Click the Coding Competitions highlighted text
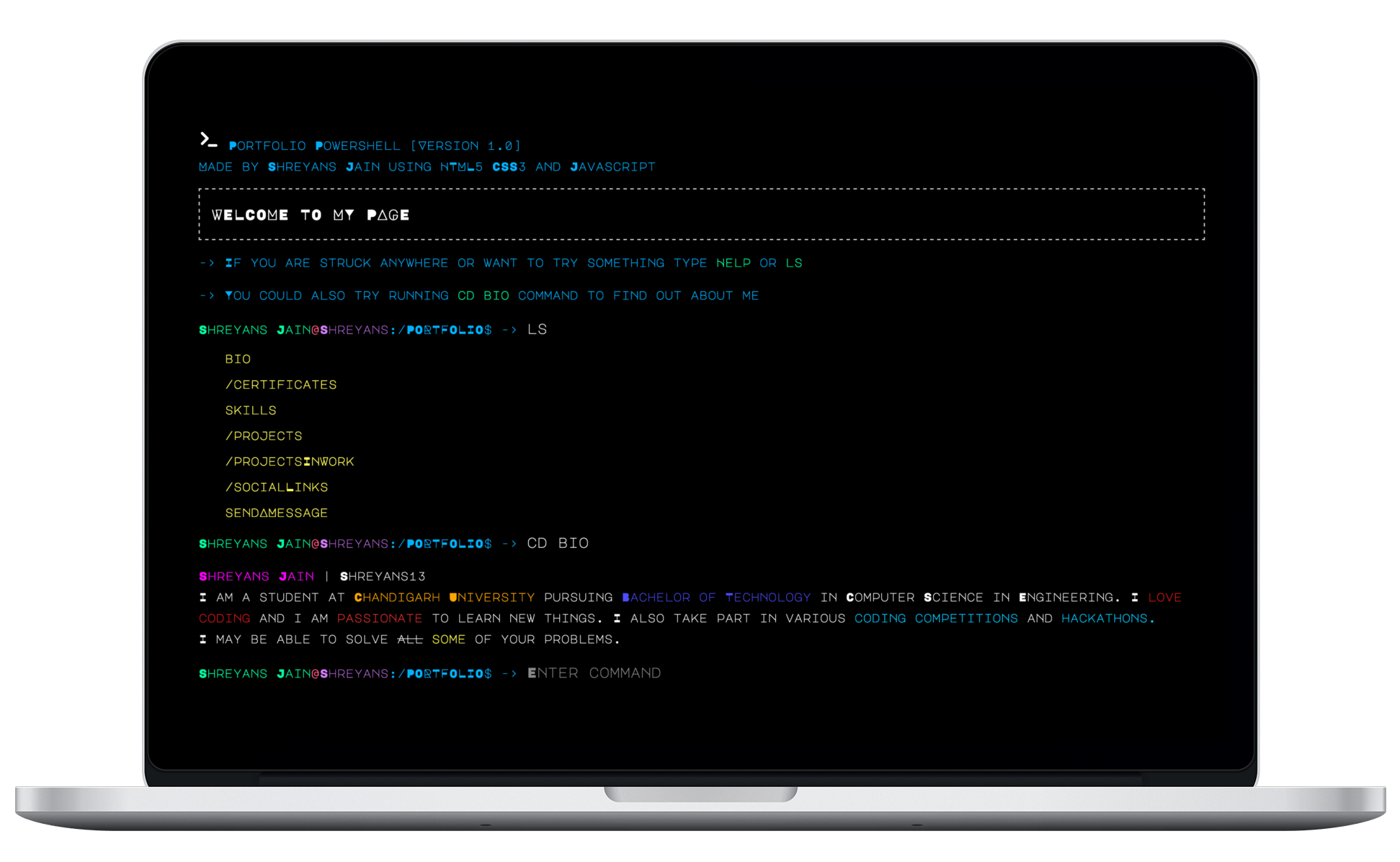Image resolution: width=1400 pixels, height=862 pixels. tap(936, 619)
